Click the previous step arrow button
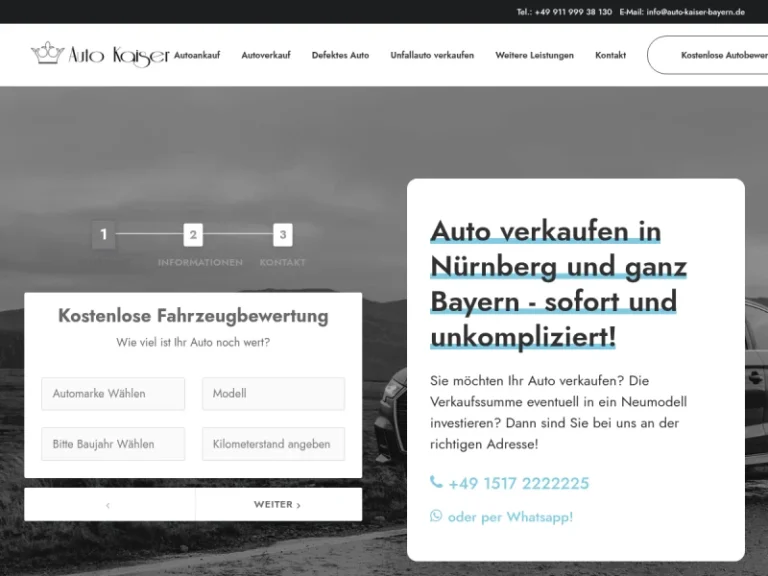 [110, 504]
